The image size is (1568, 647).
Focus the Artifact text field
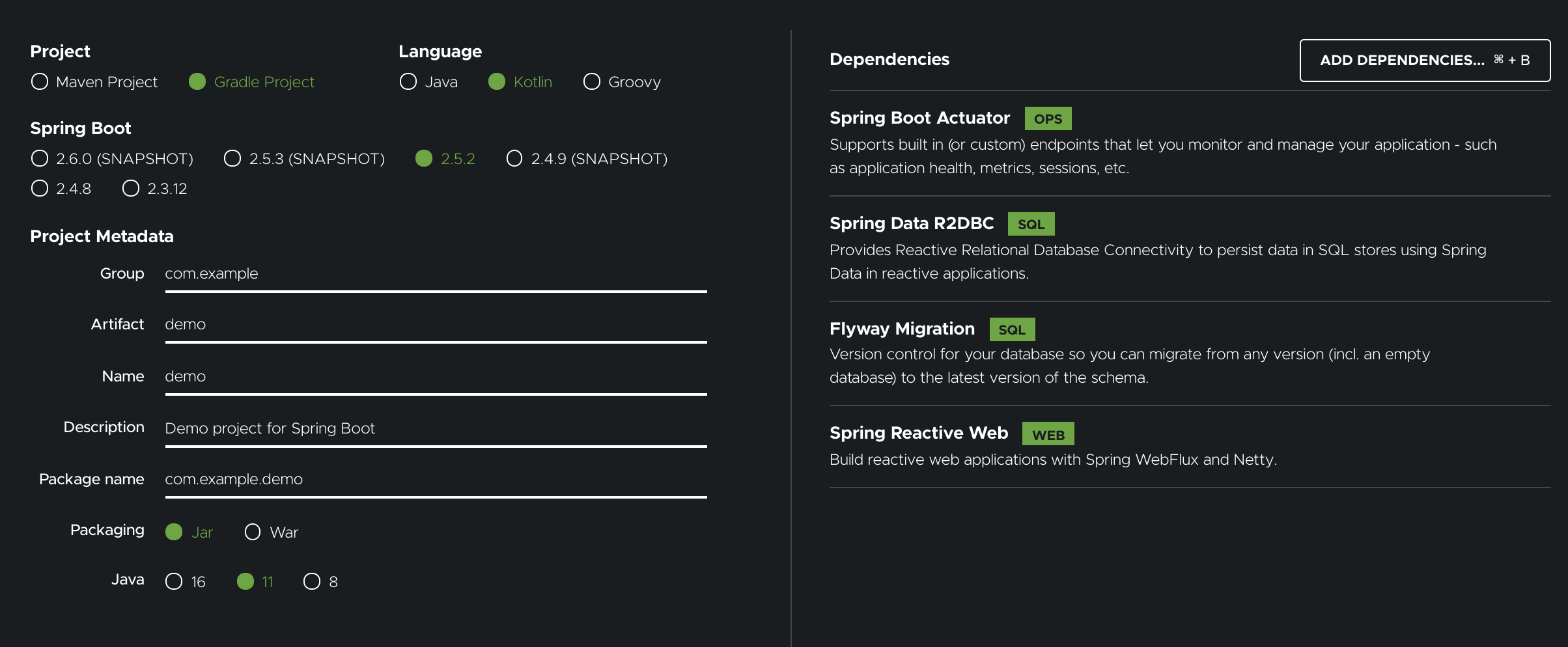[435, 325]
